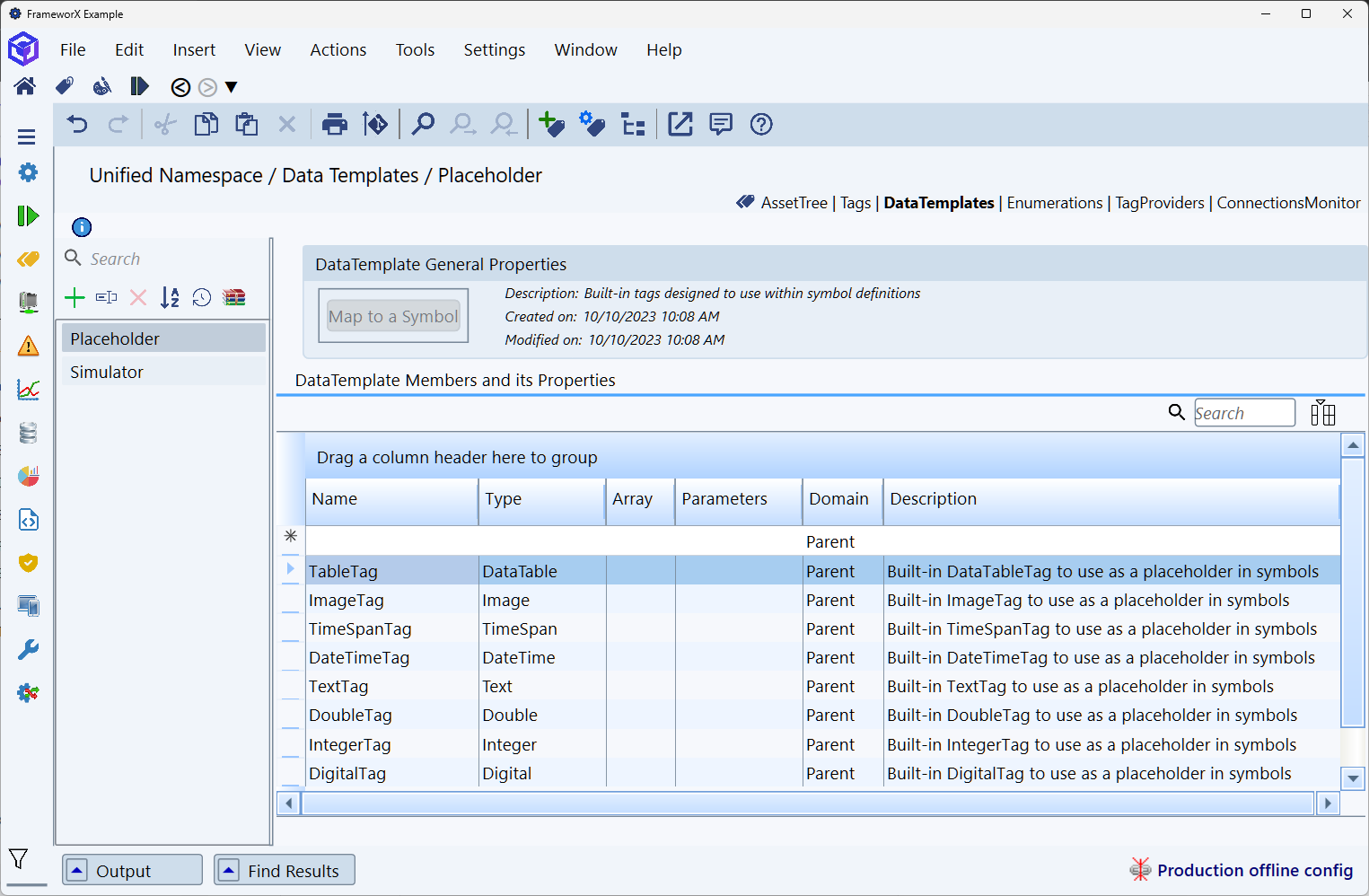The height and width of the screenshot is (896, 1369).
Task: Click the Undo arrow in toolbar
Action: point(78,125)
